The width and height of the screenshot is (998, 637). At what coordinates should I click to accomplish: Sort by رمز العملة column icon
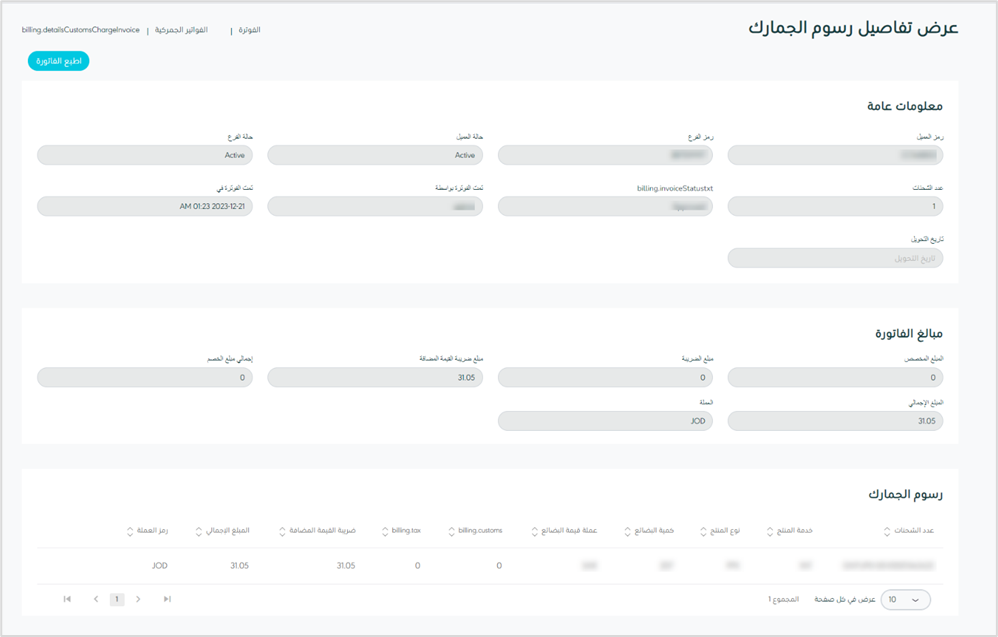(129, 531)
